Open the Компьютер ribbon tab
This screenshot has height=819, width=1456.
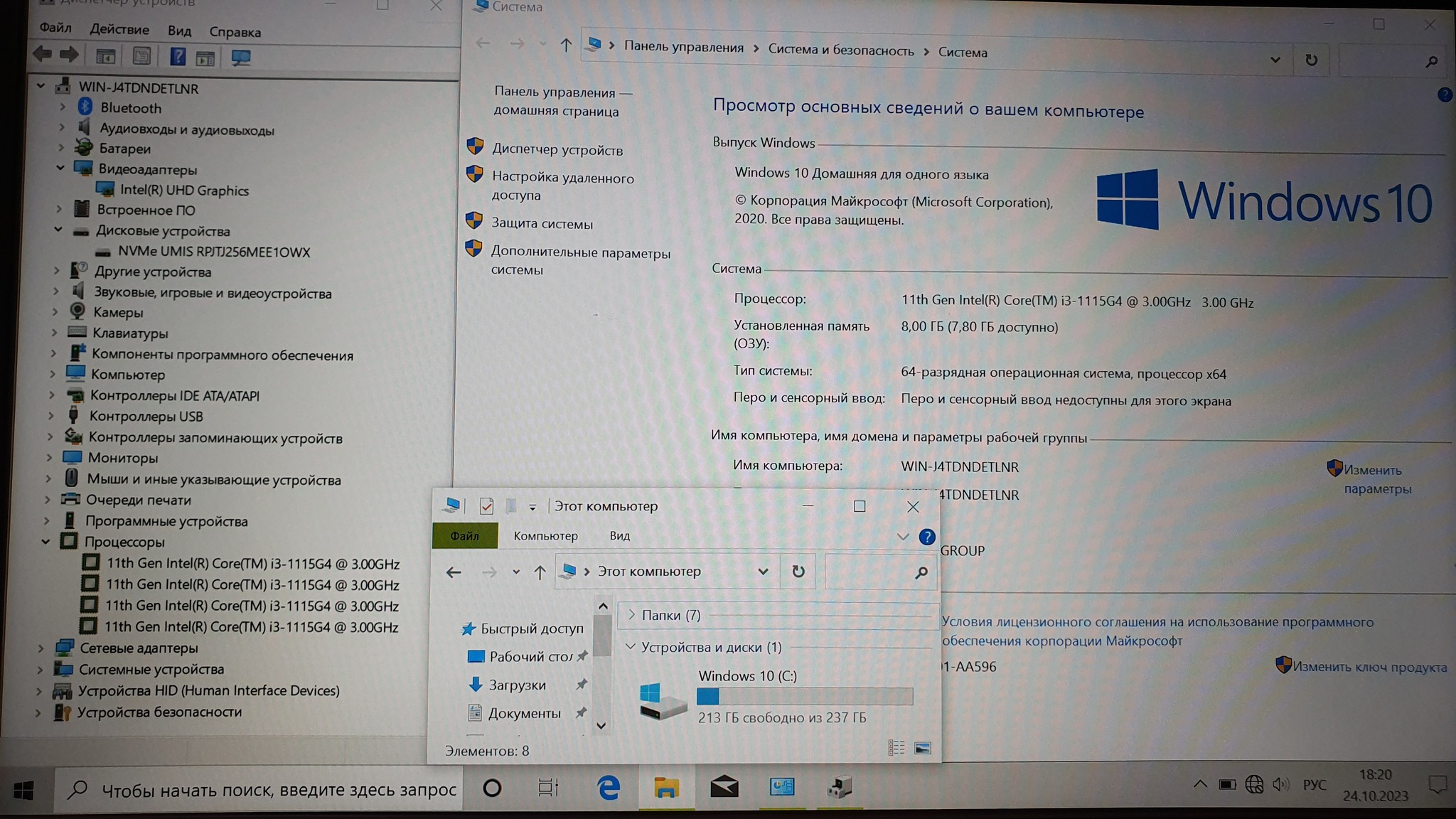545,536
